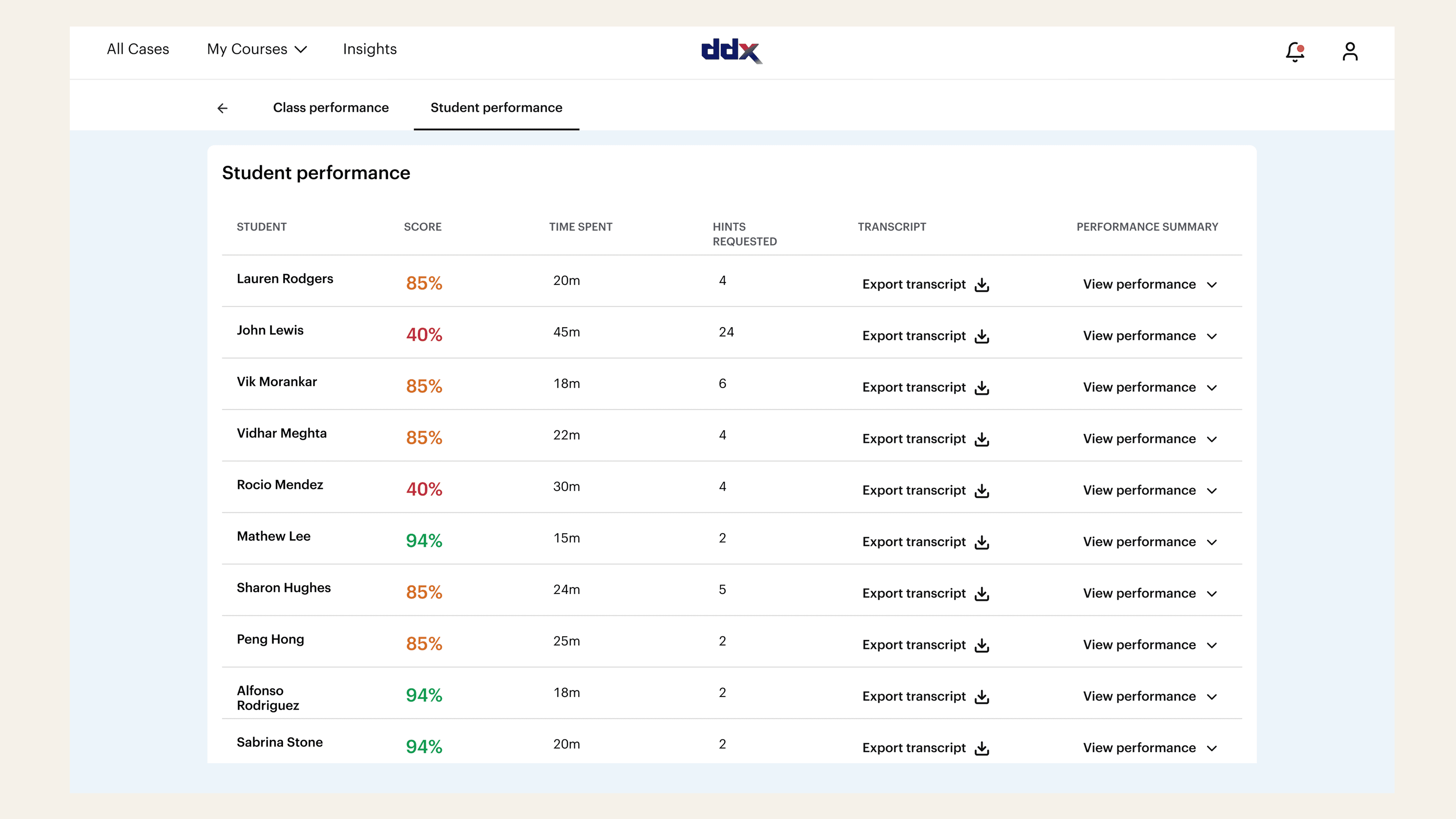Open the user profile icon
This screenshot has height=819, width=1456.
click(x=1350, y=52)
